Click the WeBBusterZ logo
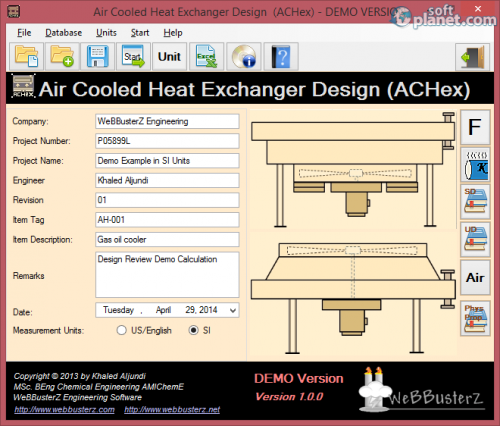The image size is (500, 426). tap(421, 389)
